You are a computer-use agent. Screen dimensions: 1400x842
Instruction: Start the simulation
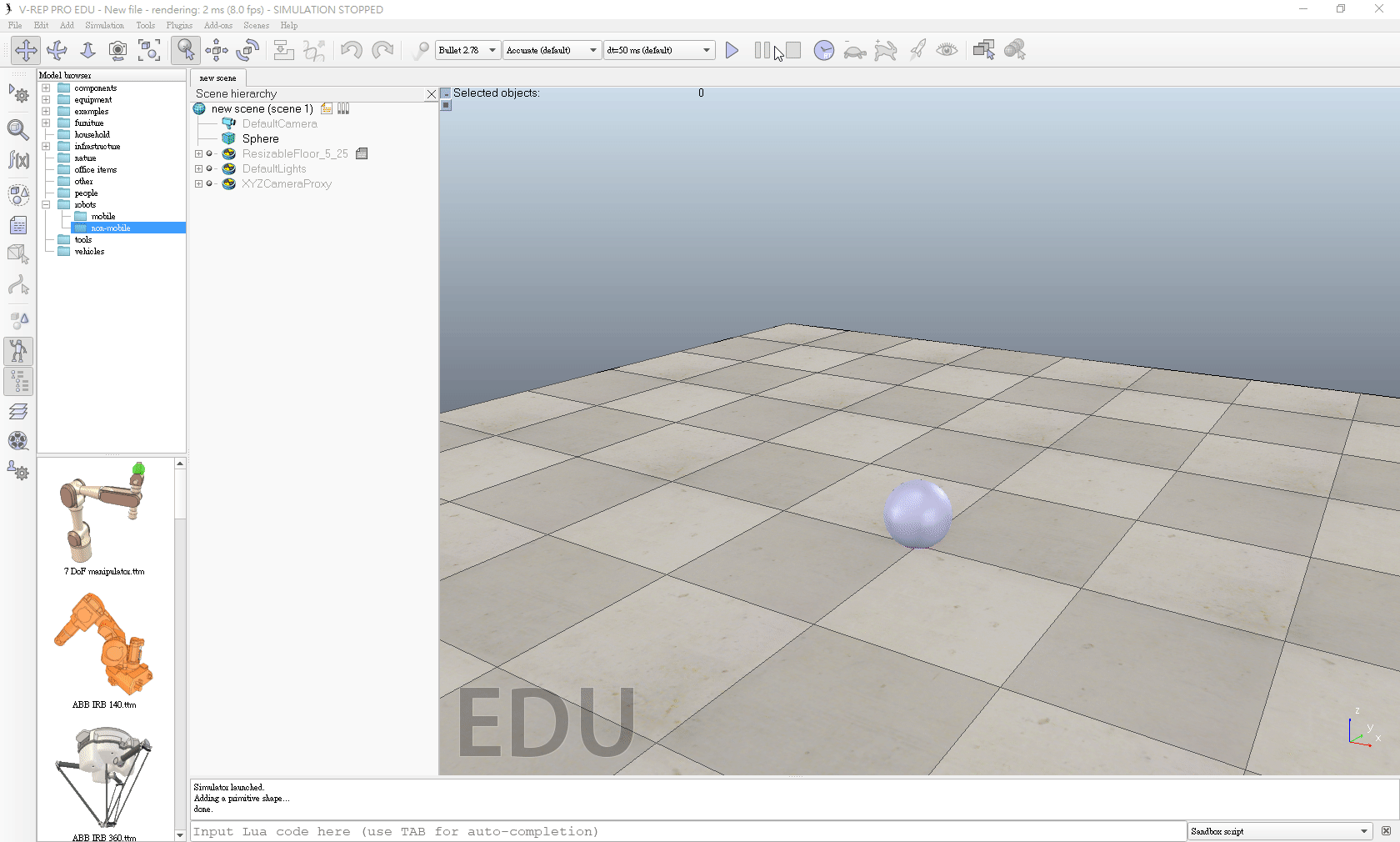click(x=732, y=50)
